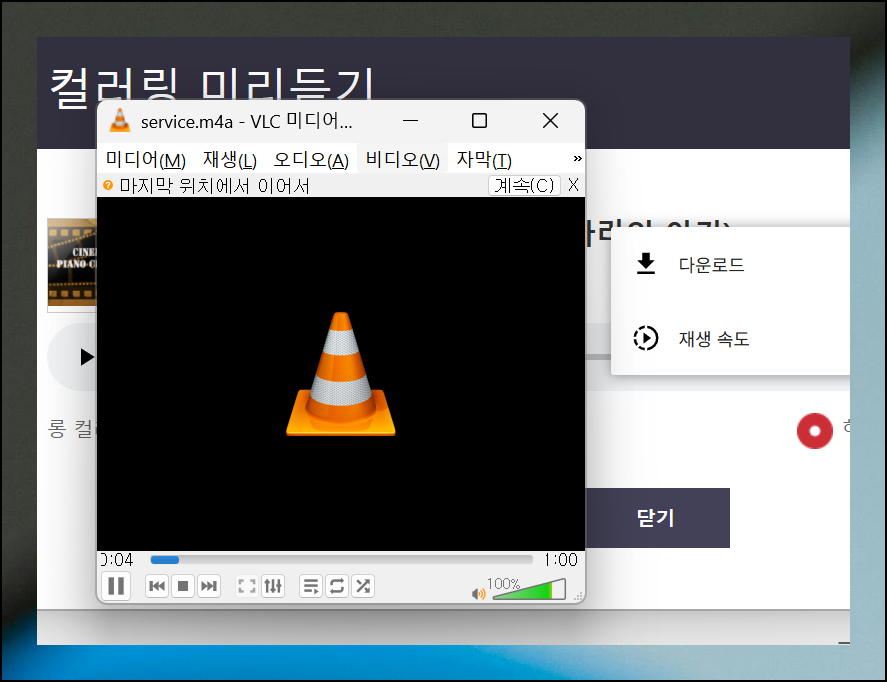Image resolution: width=887 pixels, height=682 pixels.
Task: Click 계속(C) to resume from last position
Action: 524,185
